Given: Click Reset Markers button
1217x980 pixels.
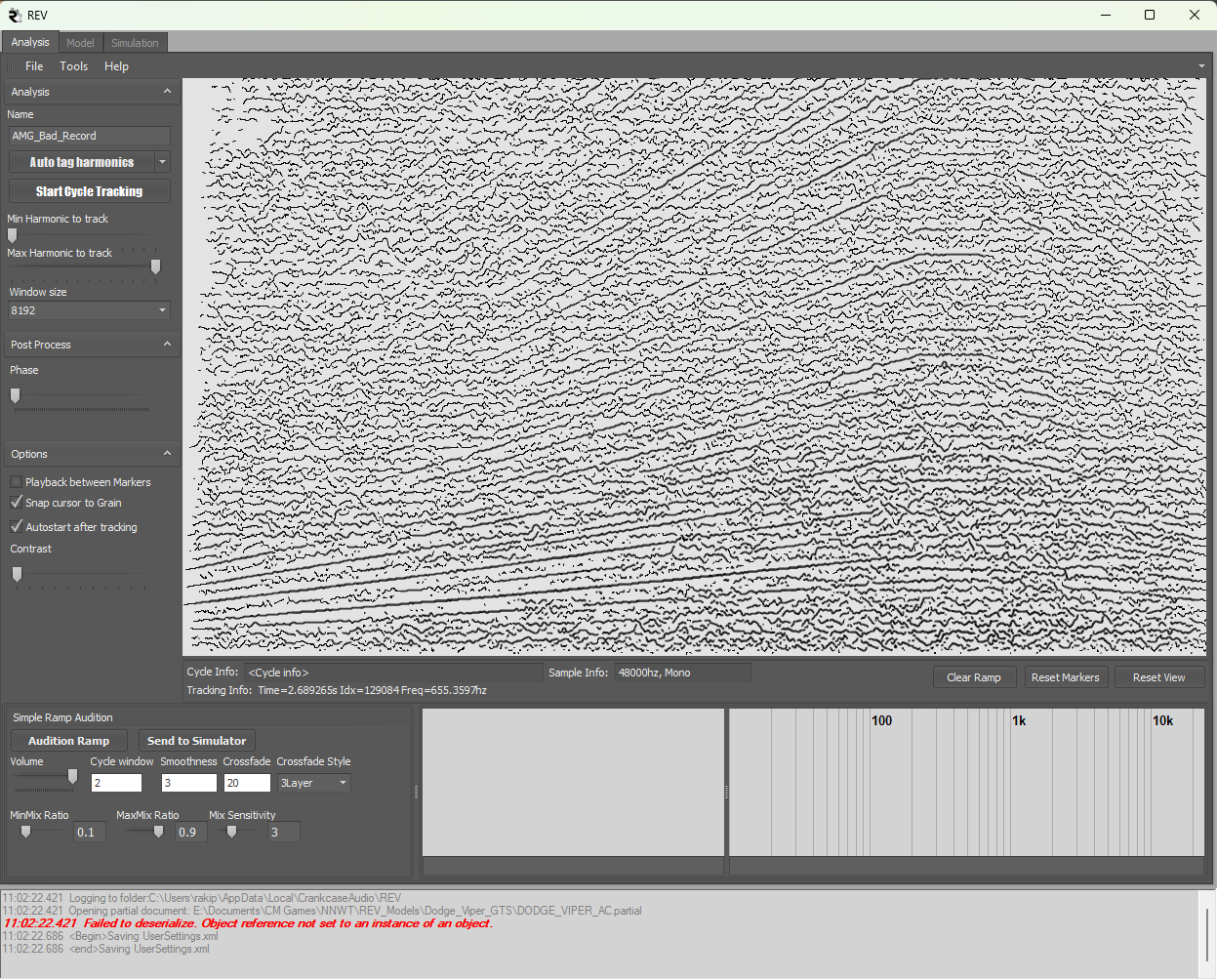Looking at the screenshot, I should click(x=1065, y=677).
